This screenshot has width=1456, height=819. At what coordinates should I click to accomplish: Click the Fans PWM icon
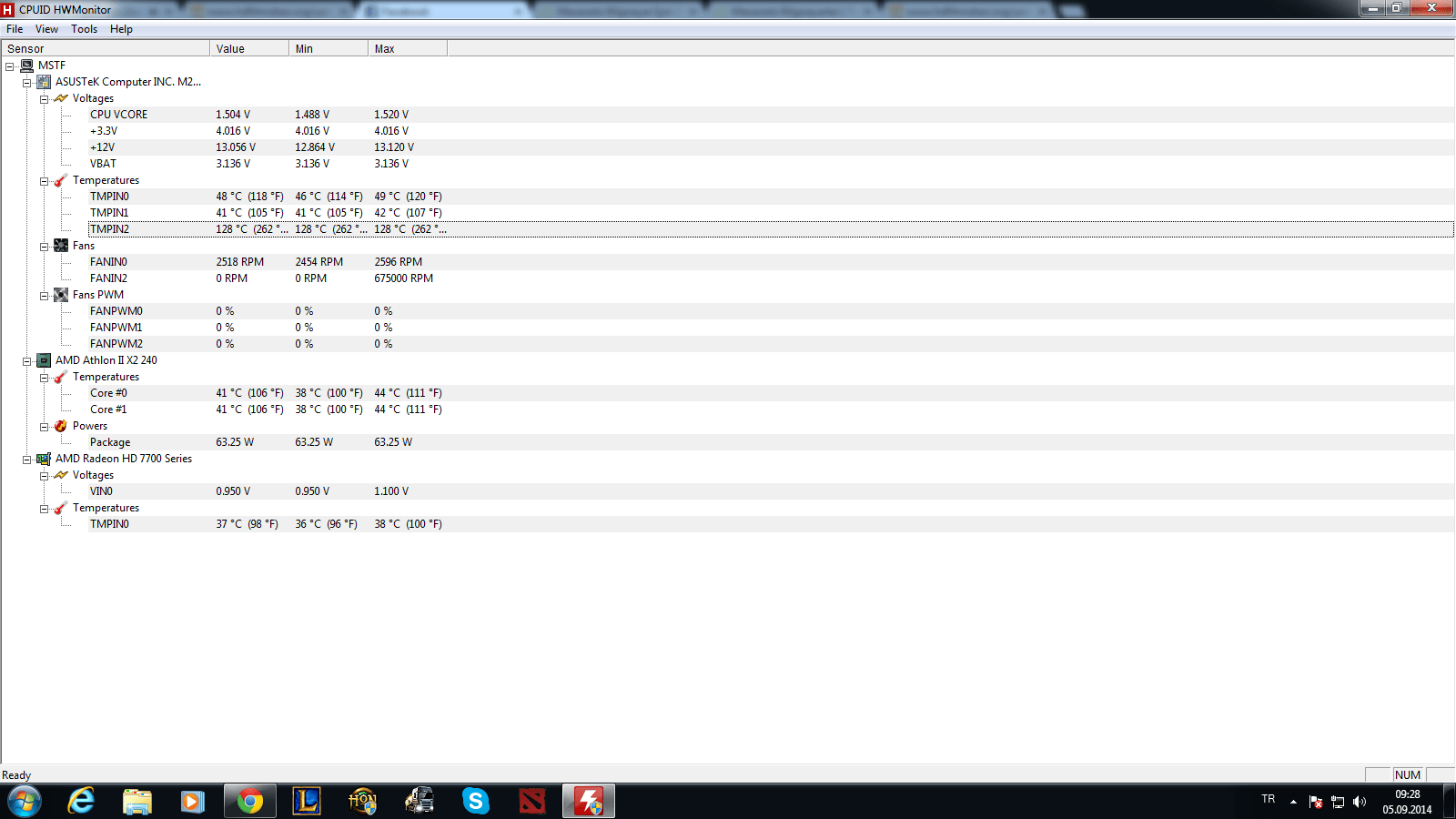61,294
